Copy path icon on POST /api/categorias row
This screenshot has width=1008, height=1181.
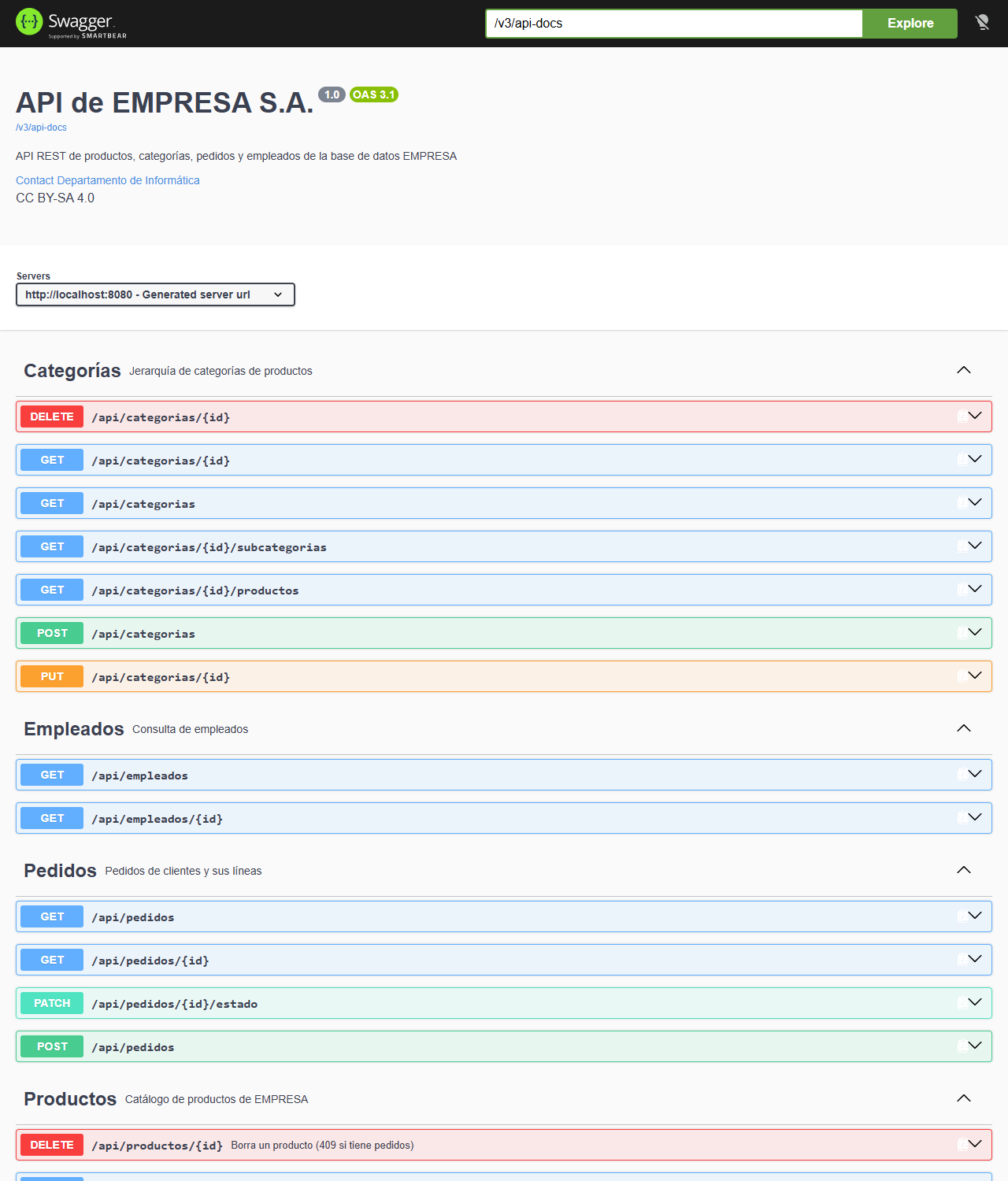coord(962,633)
